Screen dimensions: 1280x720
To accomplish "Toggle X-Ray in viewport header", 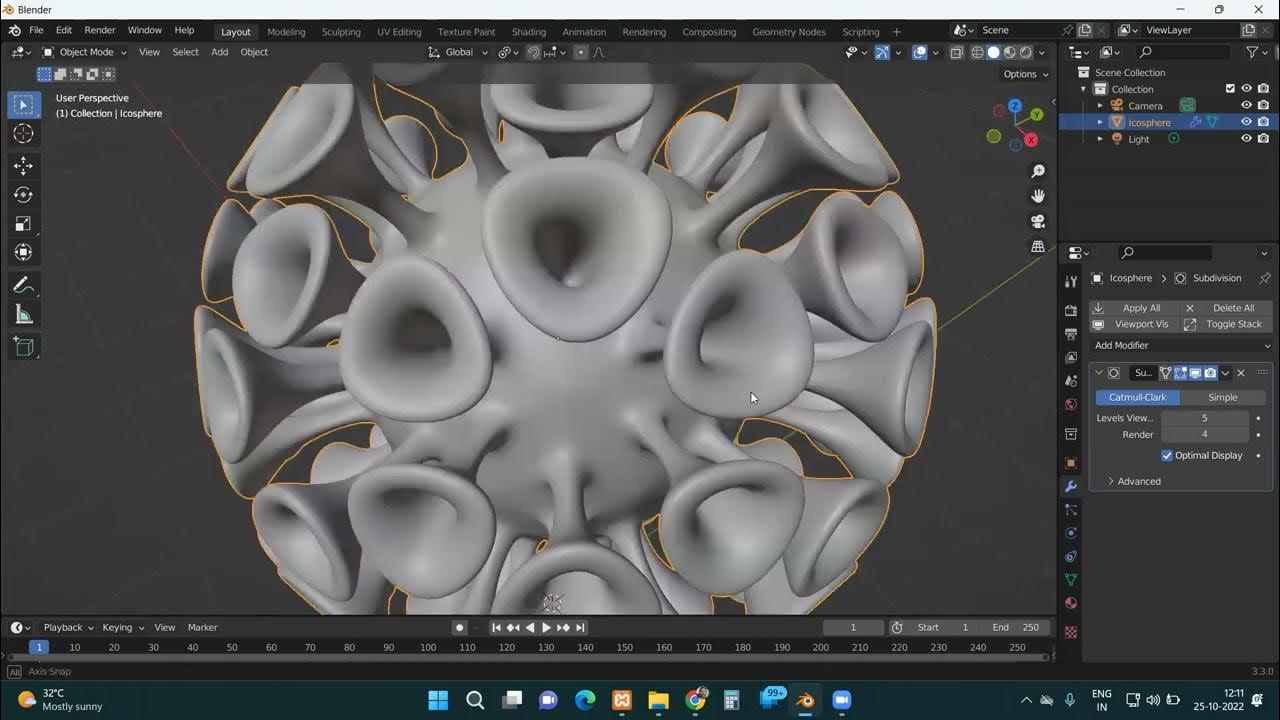I will 956,52.
